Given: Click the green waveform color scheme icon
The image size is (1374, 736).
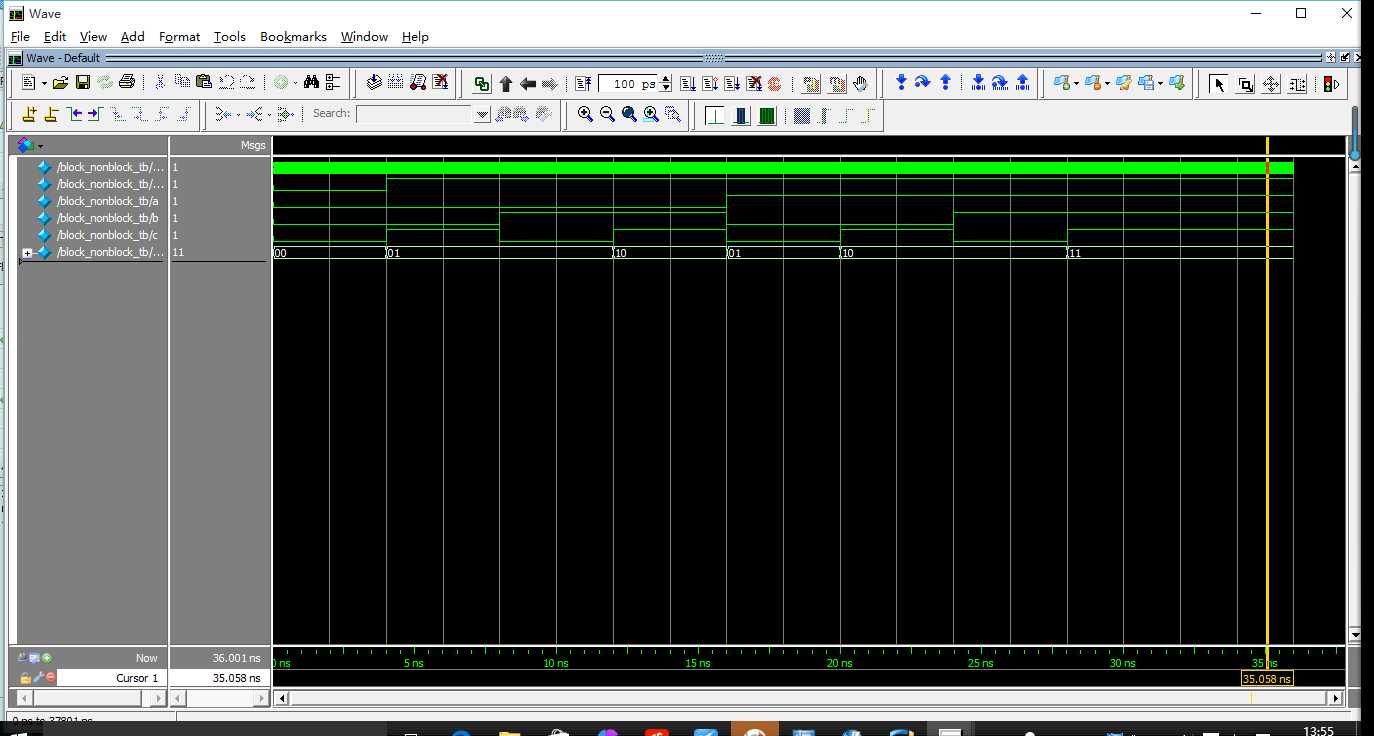Looking at the screenshot, I should [767, 115].
